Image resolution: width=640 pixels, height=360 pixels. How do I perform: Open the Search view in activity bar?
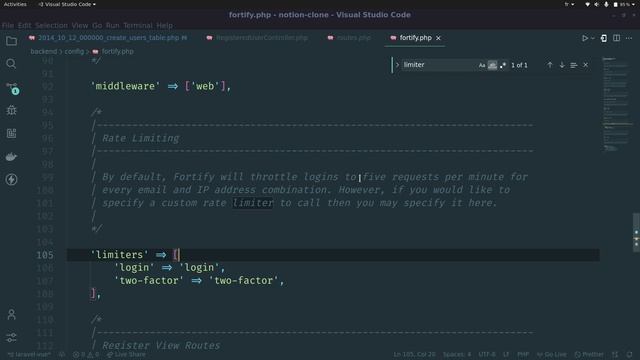(x=11, y=64)
